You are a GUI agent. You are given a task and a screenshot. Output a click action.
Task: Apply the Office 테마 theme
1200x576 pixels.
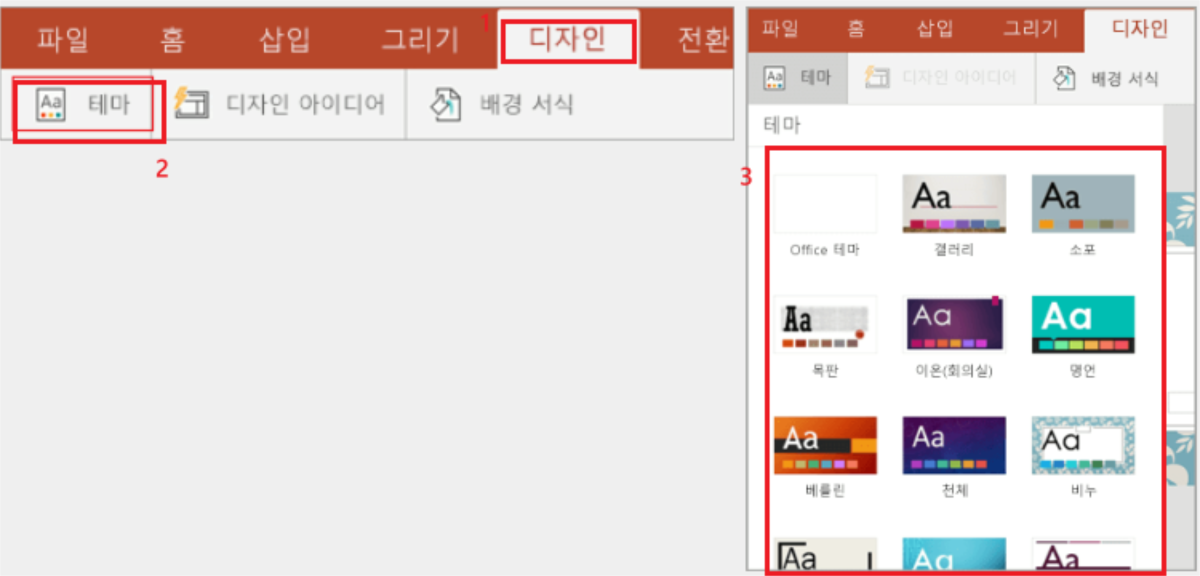[x=826, y=203]
